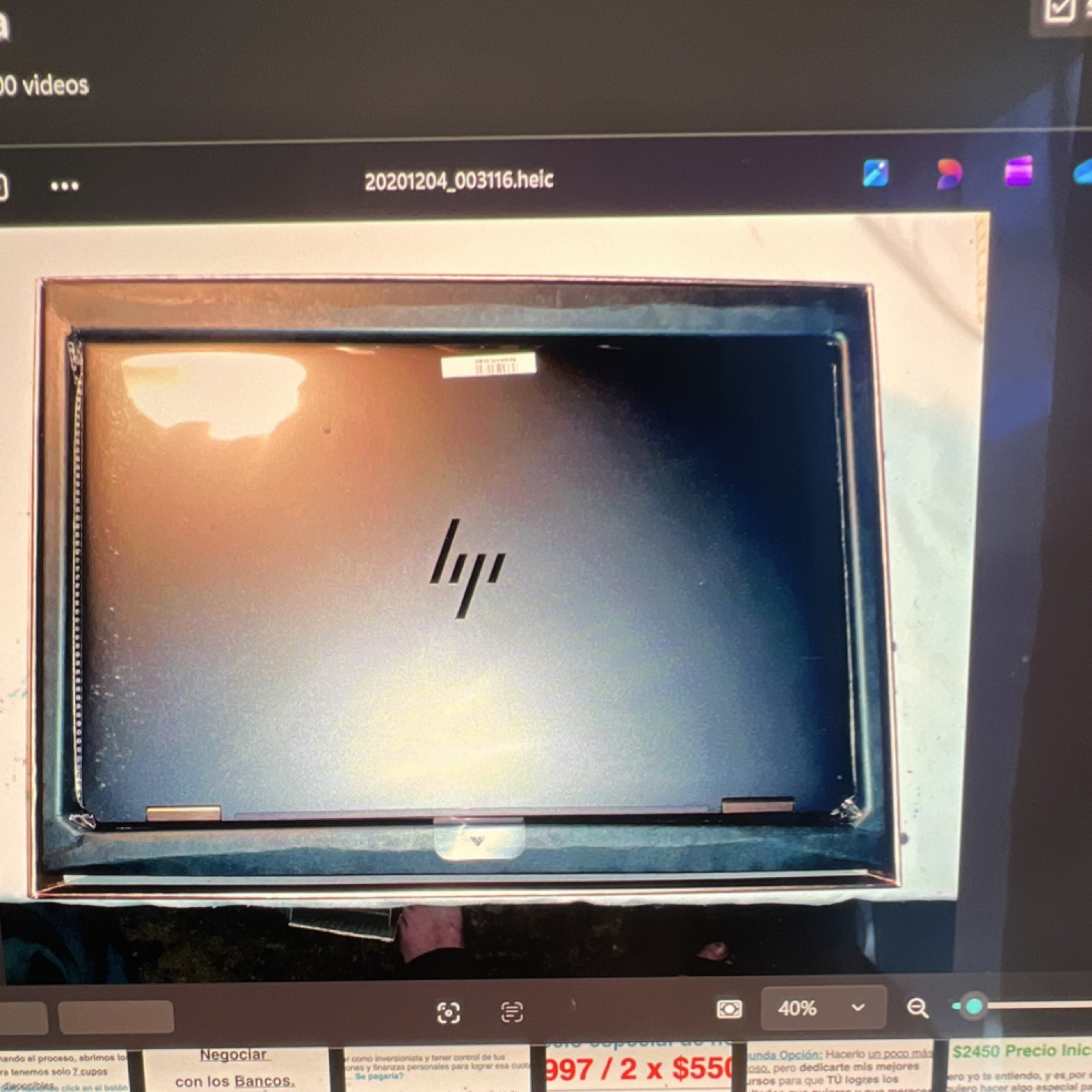The image size is (1092, 1092).
Task: Select filmstrip thumbnail with '$2450 Precio Inicial'
Action: (1021, 1067)
